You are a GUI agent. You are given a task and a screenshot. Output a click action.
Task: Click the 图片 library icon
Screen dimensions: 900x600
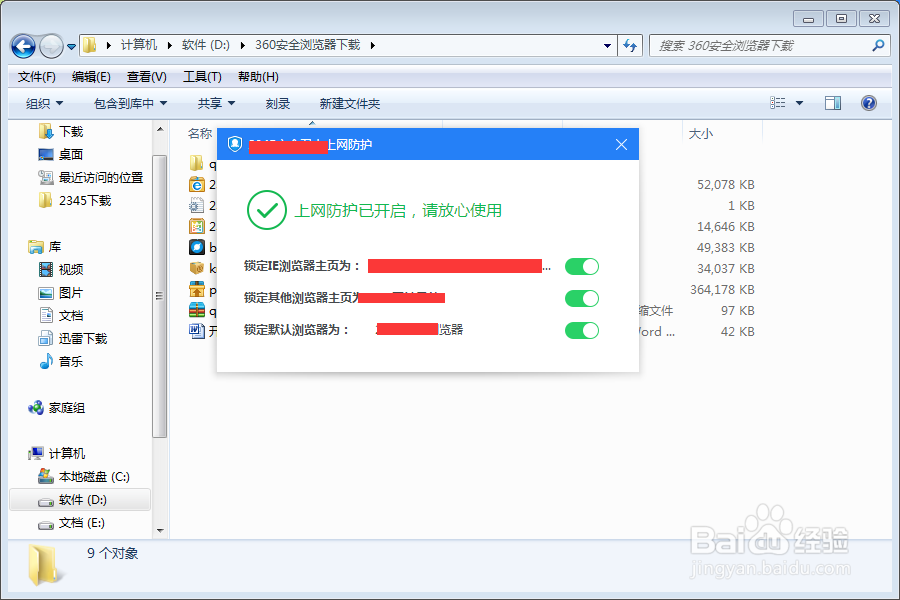tap(46, 293)
